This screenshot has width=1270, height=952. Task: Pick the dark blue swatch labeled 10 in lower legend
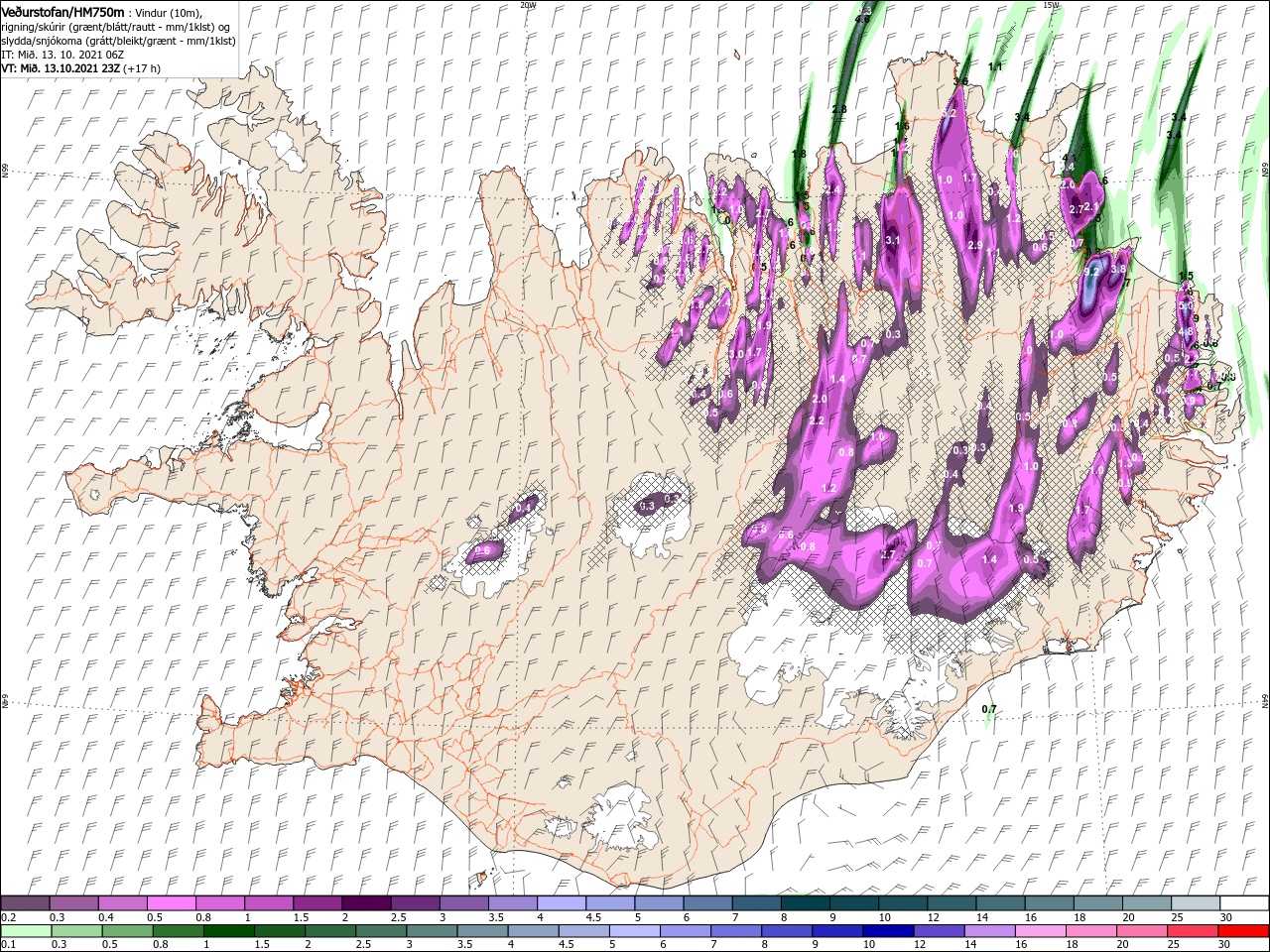[x=887, y=930]
